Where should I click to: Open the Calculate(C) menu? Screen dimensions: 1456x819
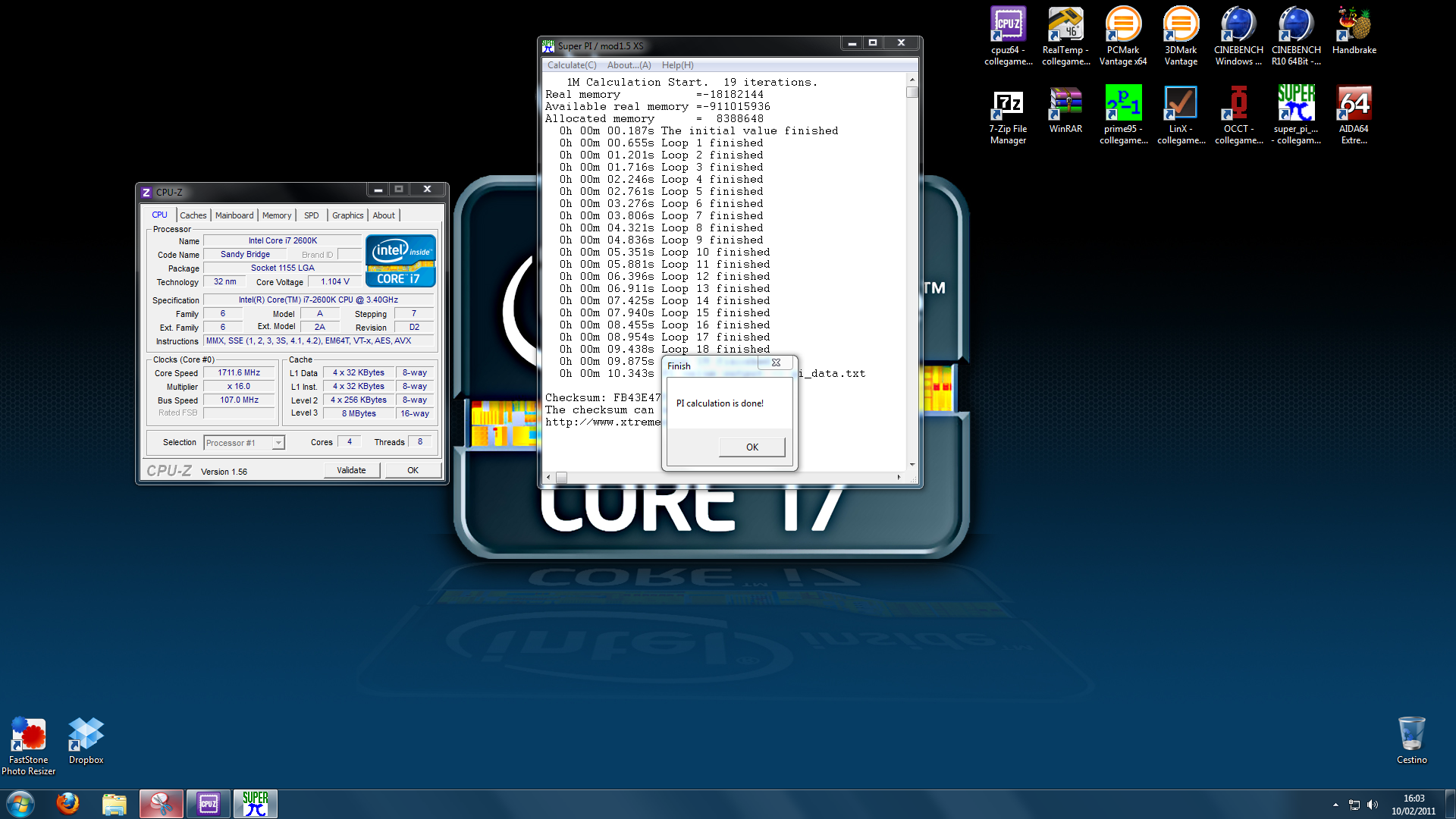pos(572,65)
